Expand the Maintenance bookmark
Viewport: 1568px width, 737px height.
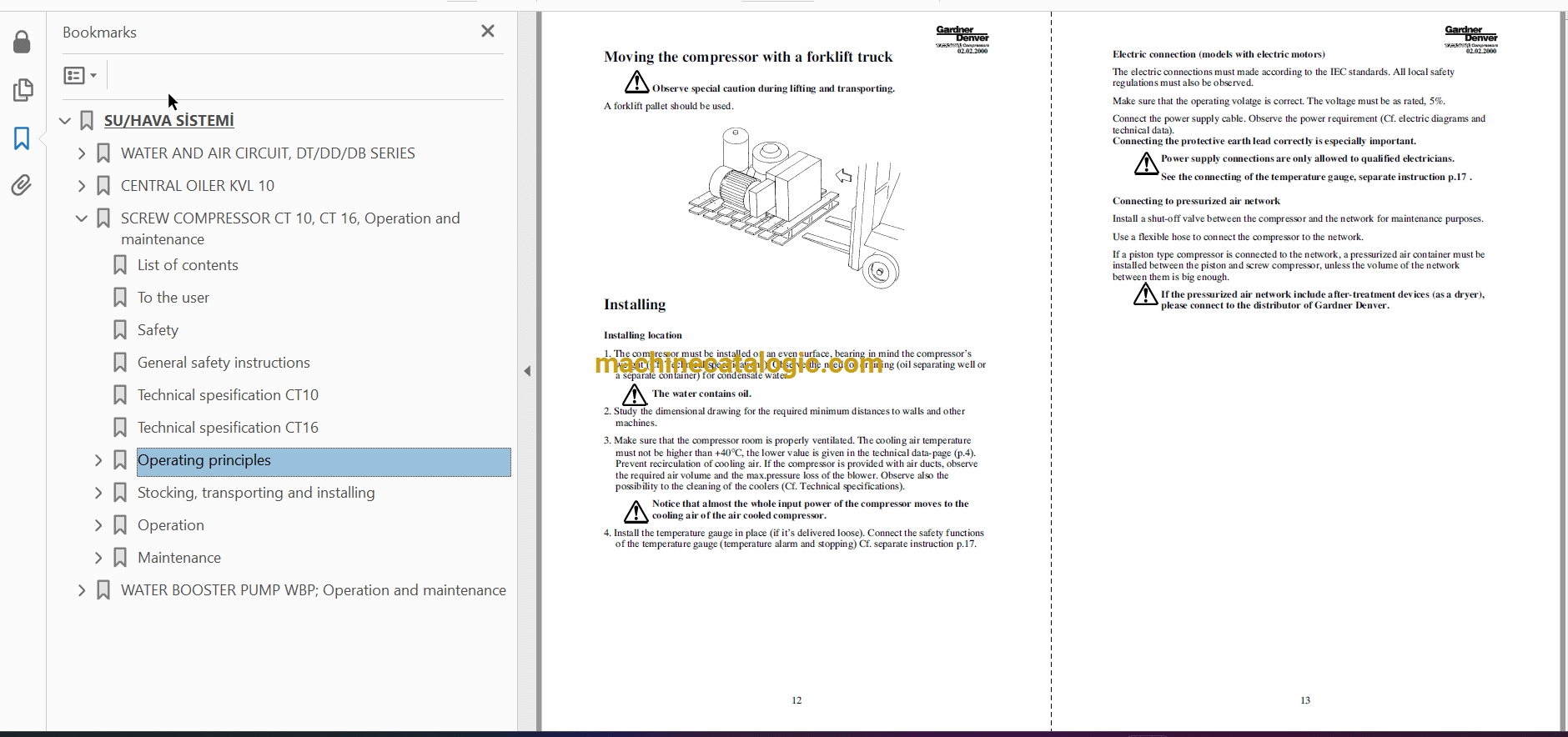click(98, 558)
